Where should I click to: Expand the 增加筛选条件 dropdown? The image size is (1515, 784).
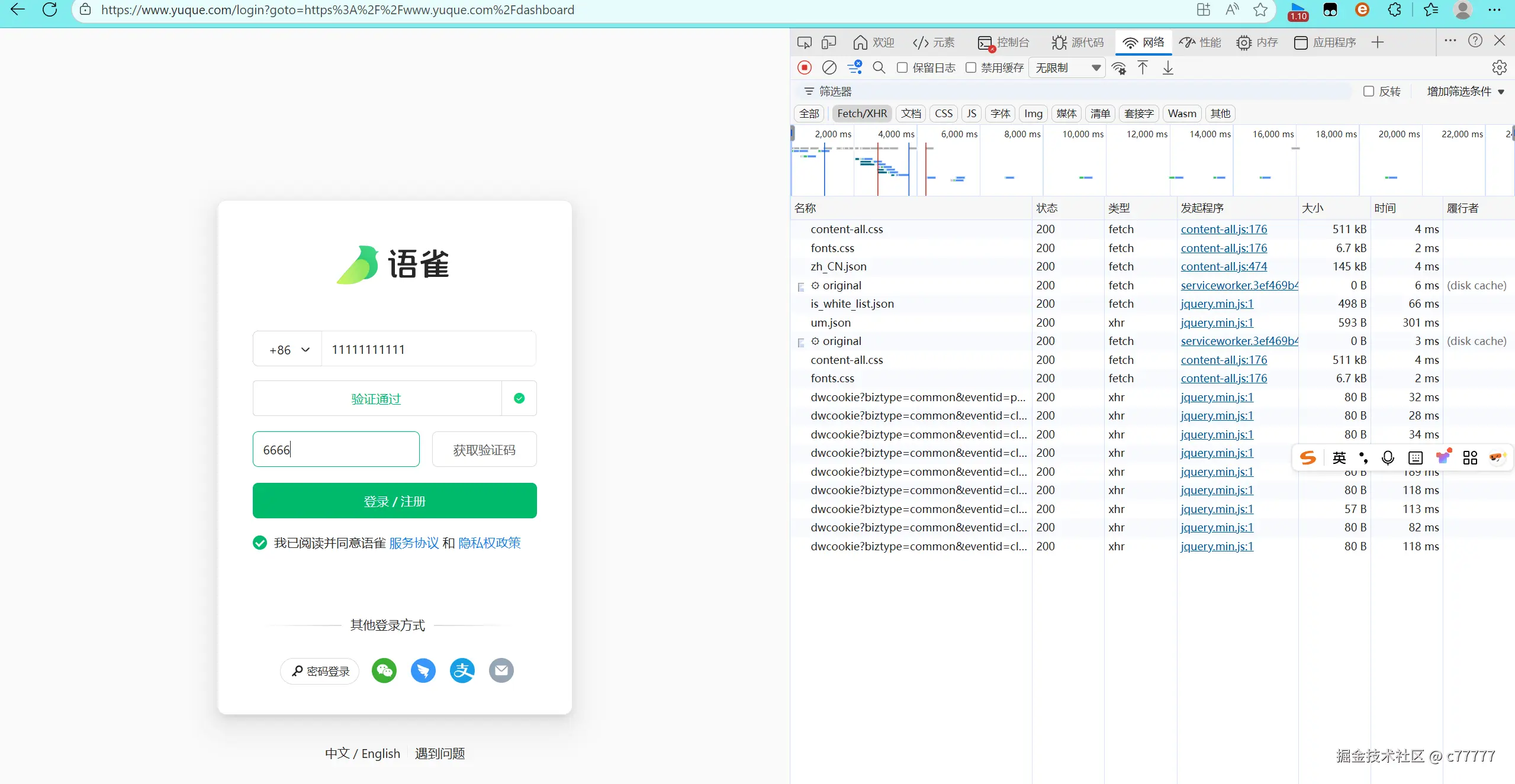1465,91
